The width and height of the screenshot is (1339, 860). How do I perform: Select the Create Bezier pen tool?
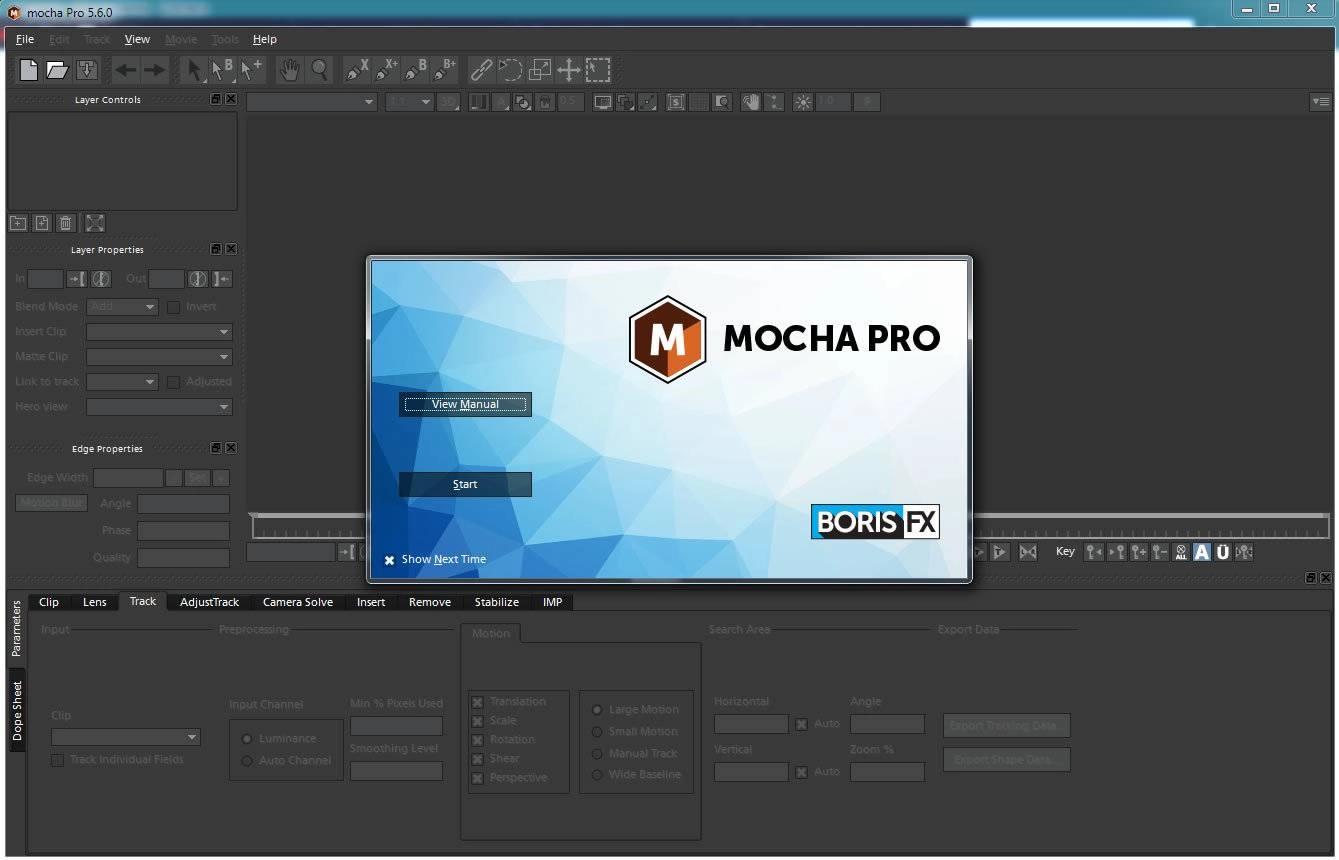(415, 70)
